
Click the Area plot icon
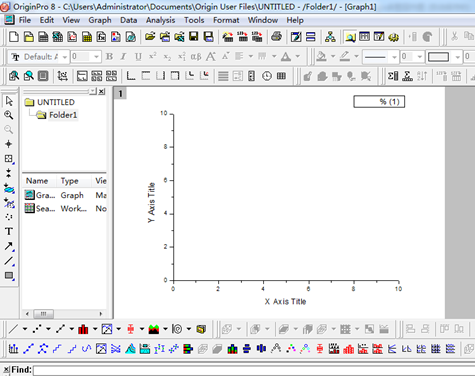coord(154,329)
